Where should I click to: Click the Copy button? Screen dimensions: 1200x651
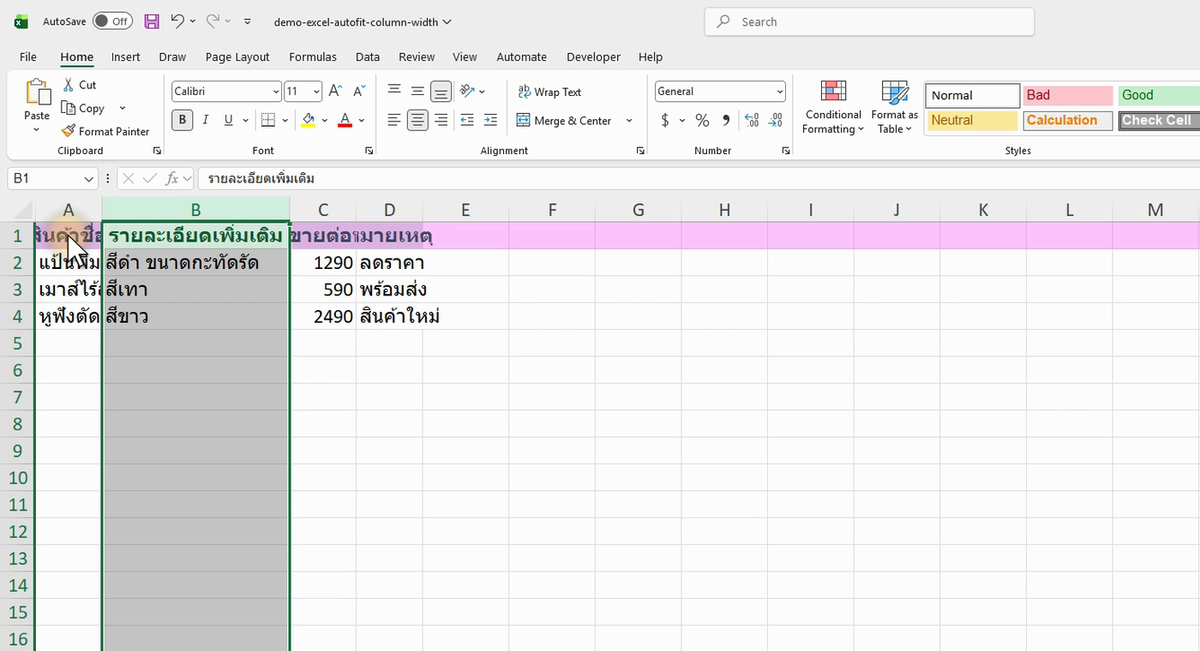pyautogui.click(x=83, y=108)
